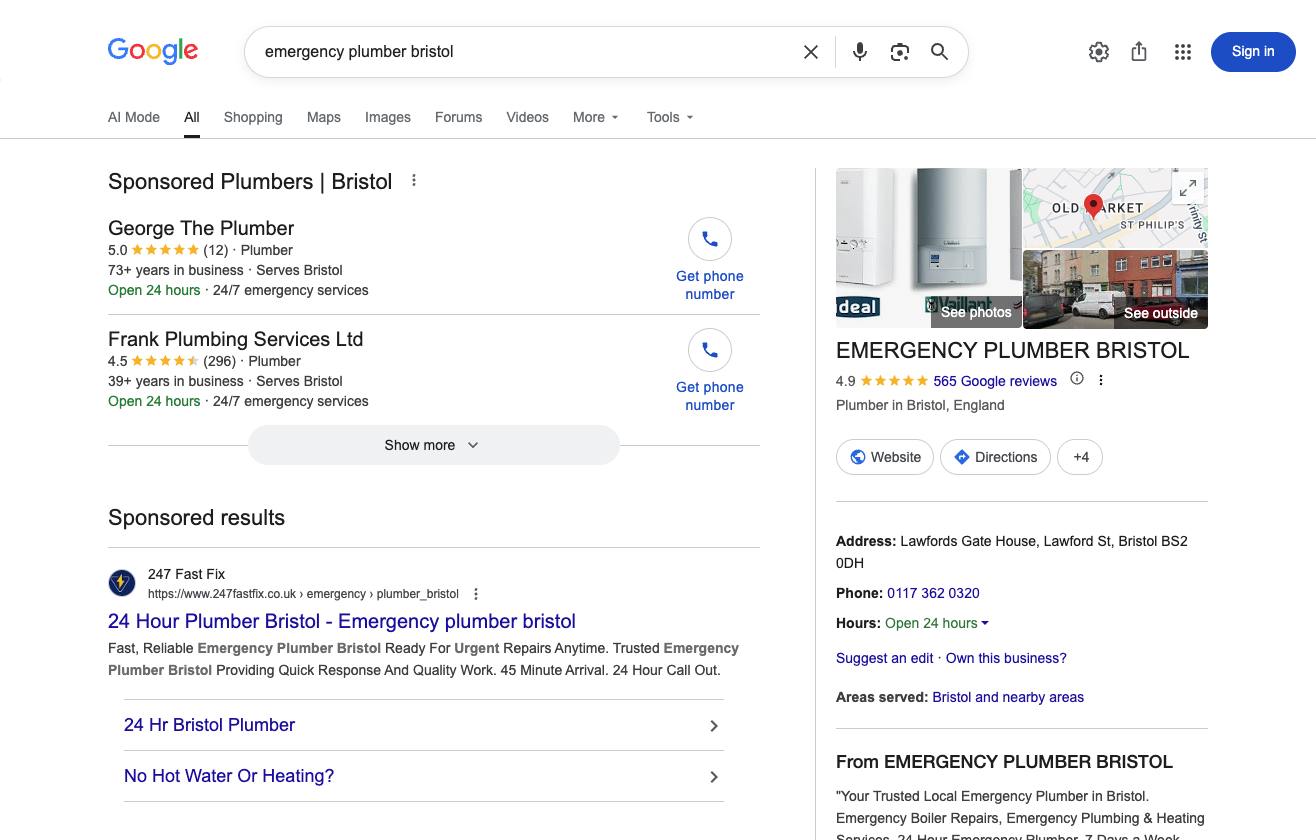Switch to Videos tab
The image size is (1316, 840).
(x=528, y=117)
